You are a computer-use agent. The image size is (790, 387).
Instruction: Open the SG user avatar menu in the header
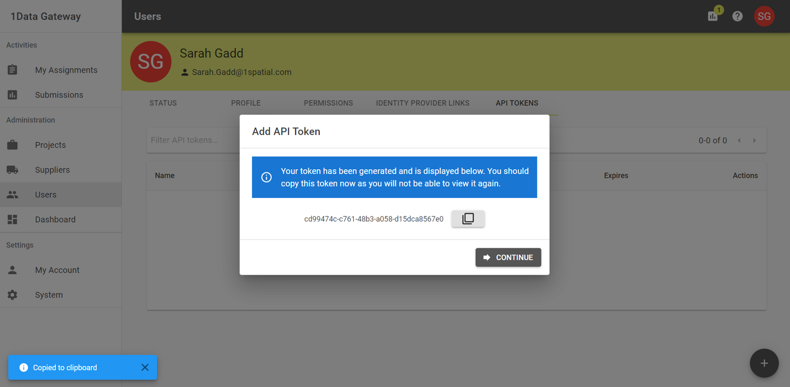point(764,16)
